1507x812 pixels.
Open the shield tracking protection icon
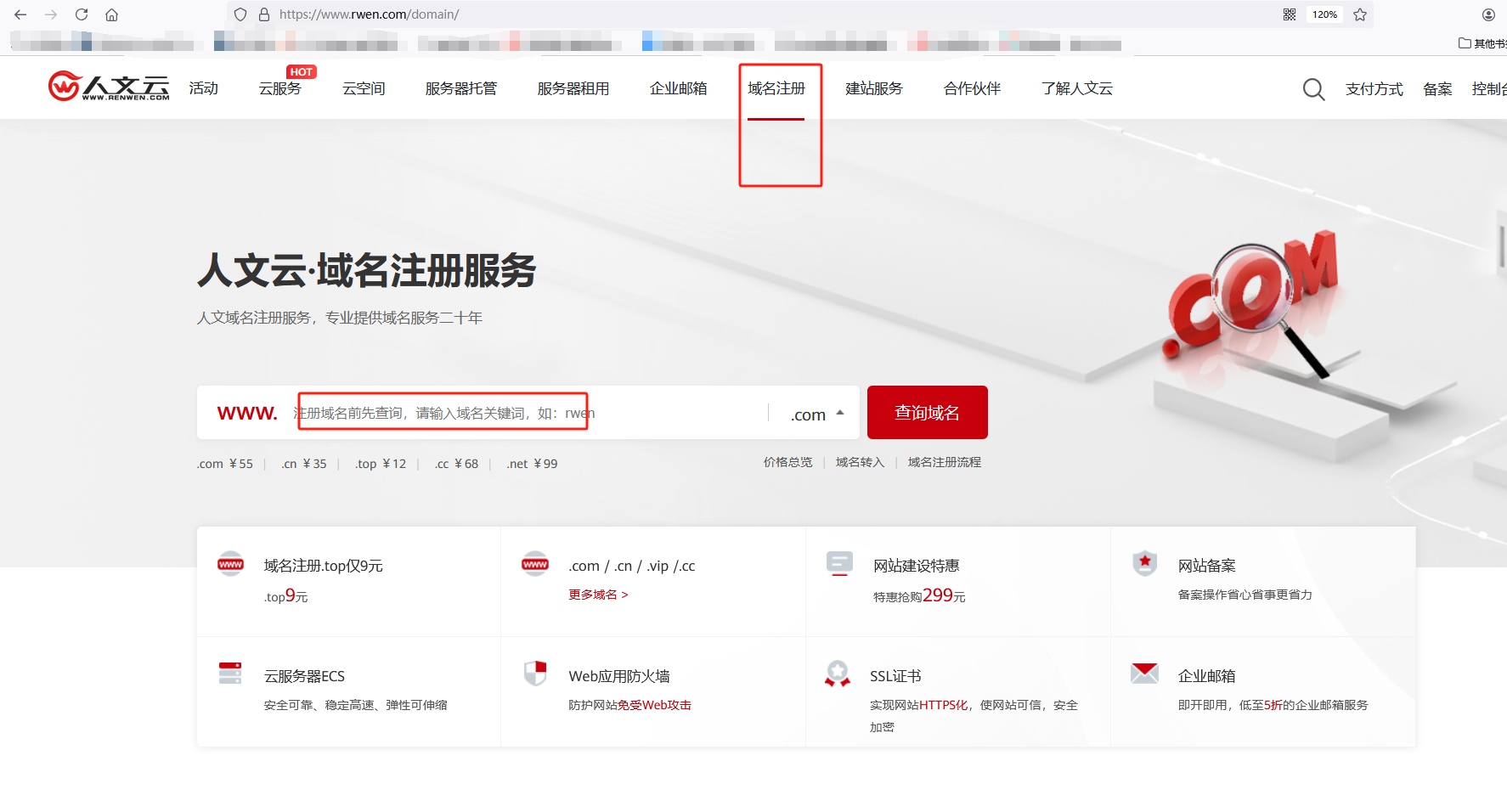(240, 14)
